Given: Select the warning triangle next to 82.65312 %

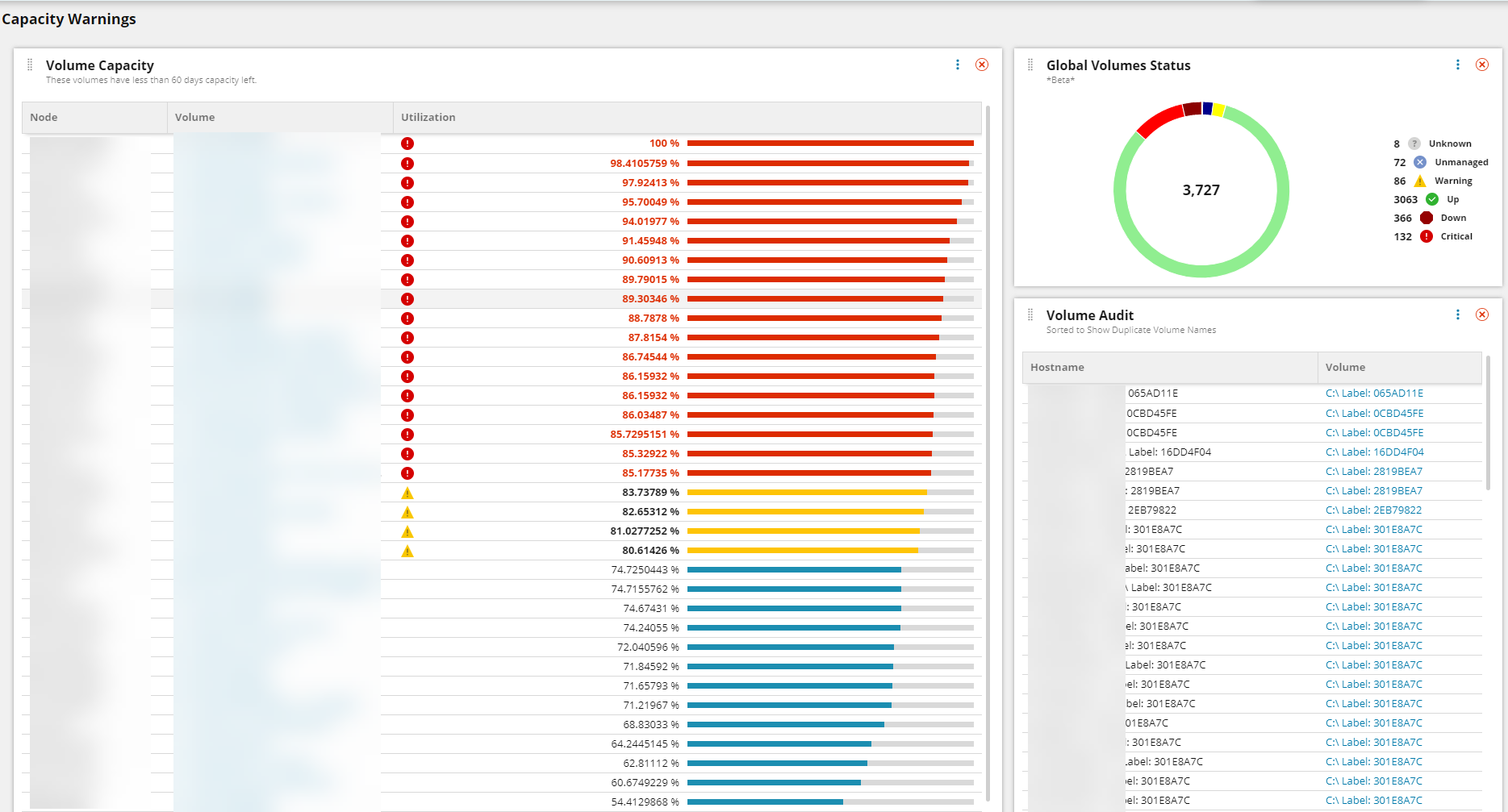Looking at the screenshot, I should coord(407,512).
